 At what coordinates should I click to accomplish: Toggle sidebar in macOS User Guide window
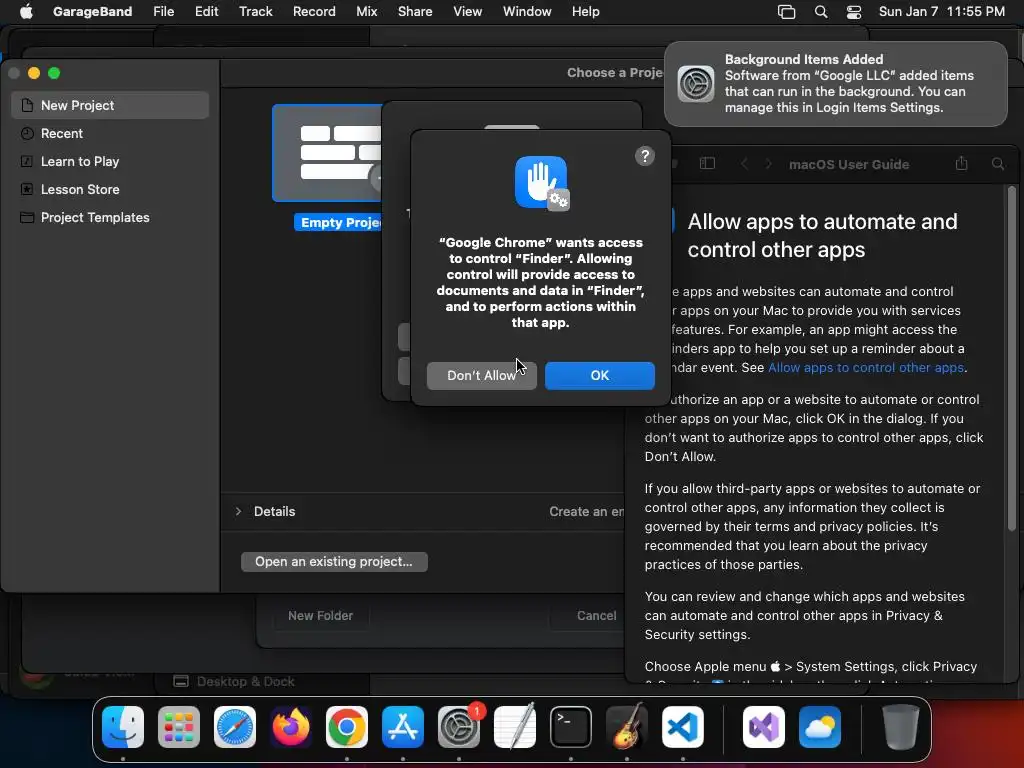click(x=707, y=164)
